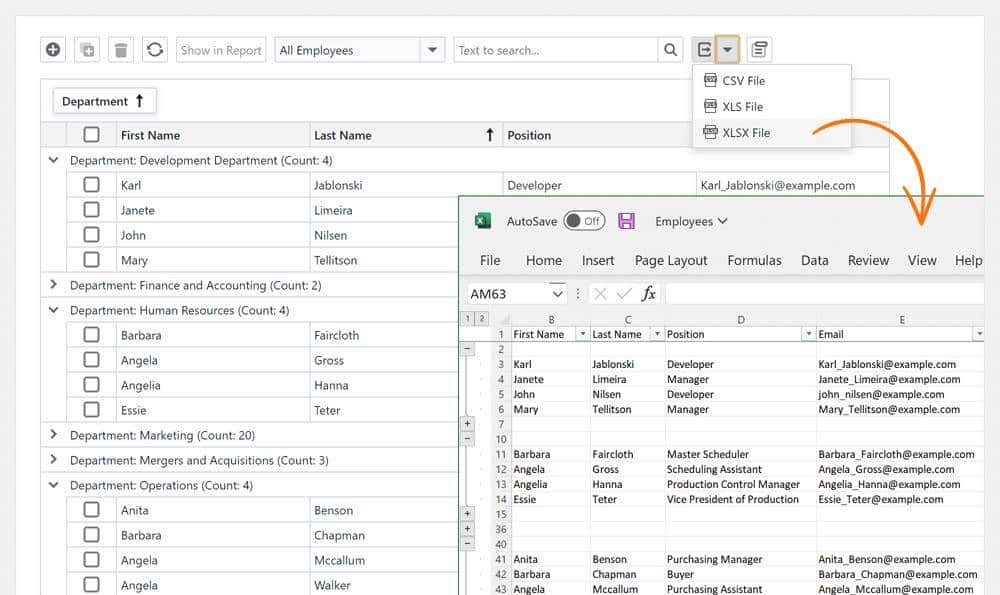
Task: Click the rightmost toolbar column chooser icon
Action: [760, 50]
